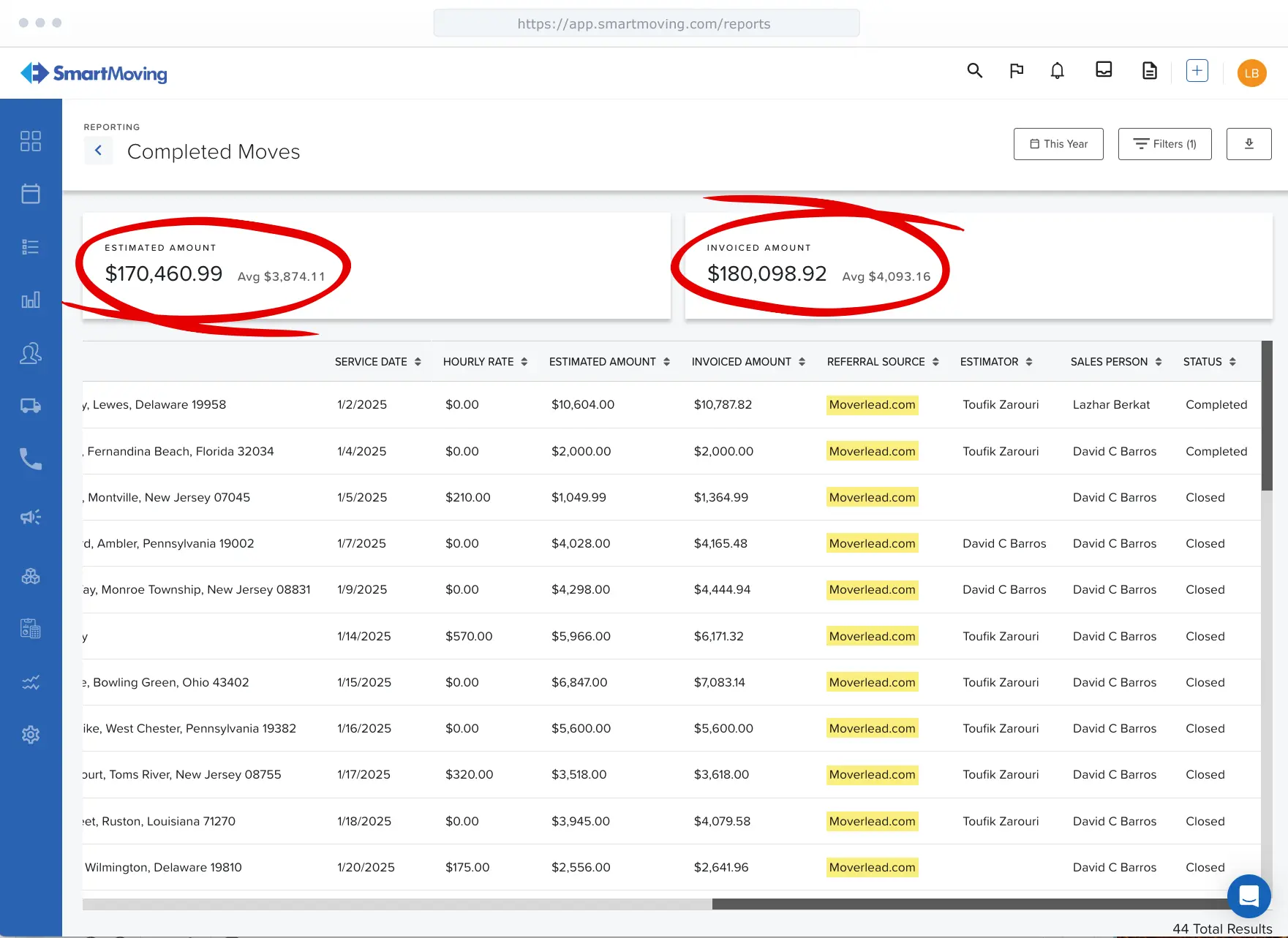Go back using the chevron beside Completed Moves
Image resolution: width=1288 pixels, height=938 pixels.
[98, 151]
